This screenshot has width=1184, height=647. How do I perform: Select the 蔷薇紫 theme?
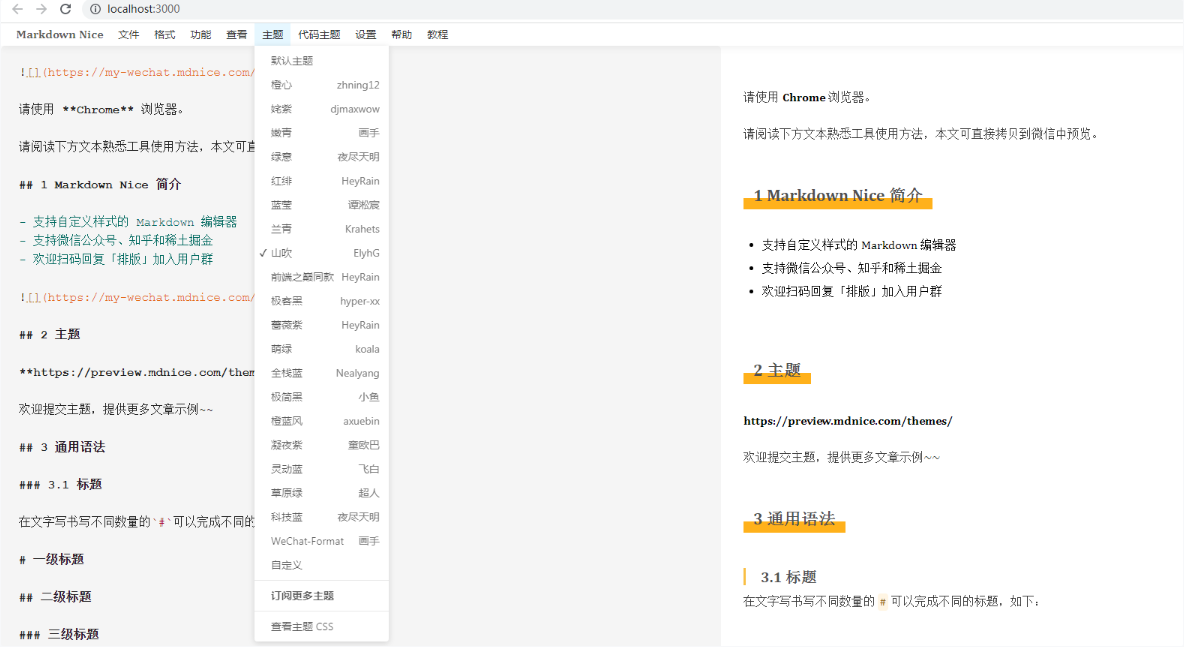pyautogui.click(x=322, y=325)
